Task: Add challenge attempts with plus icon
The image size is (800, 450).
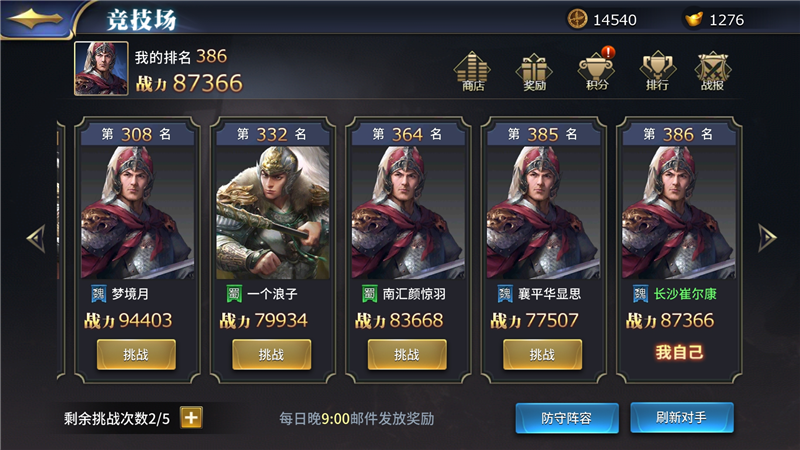Action: [x=191, y=418]
